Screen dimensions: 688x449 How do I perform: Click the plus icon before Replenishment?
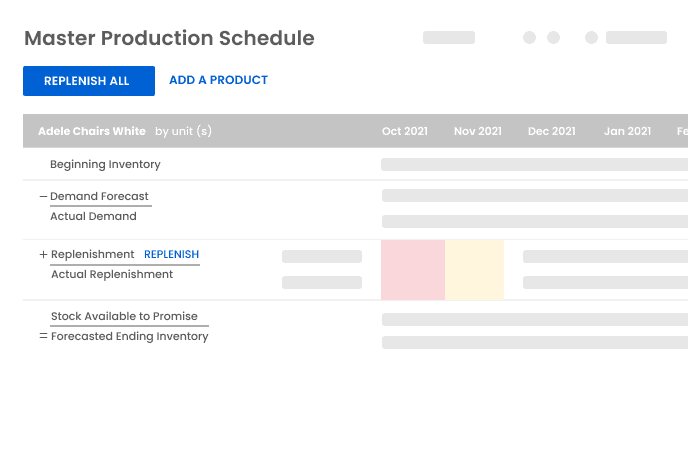click(43, 255)
